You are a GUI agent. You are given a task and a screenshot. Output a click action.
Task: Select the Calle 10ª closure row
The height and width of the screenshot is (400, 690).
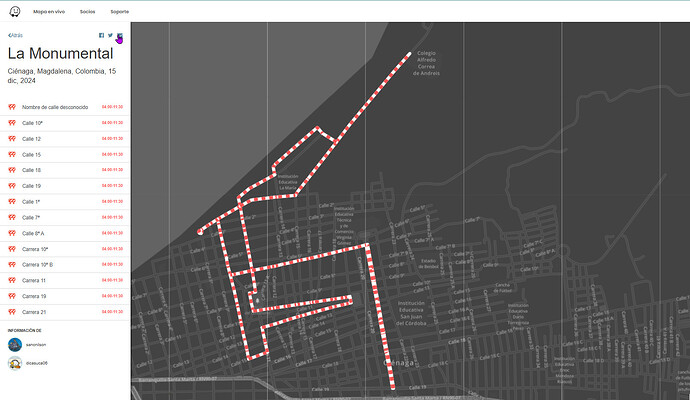tap(36, 123)
